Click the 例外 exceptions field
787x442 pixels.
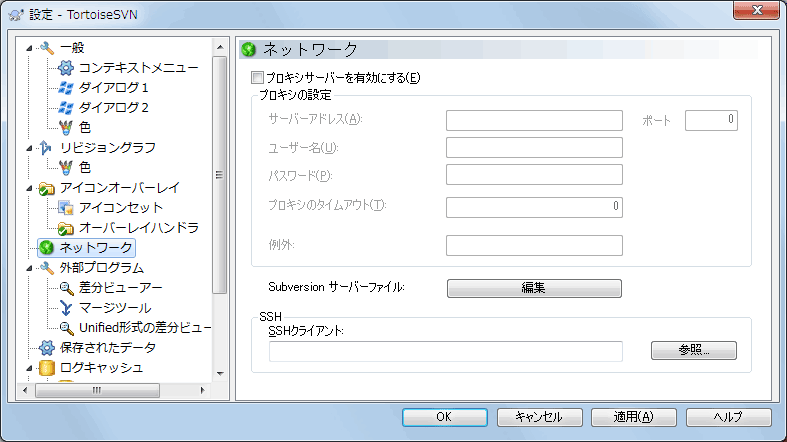coord(534,245)
